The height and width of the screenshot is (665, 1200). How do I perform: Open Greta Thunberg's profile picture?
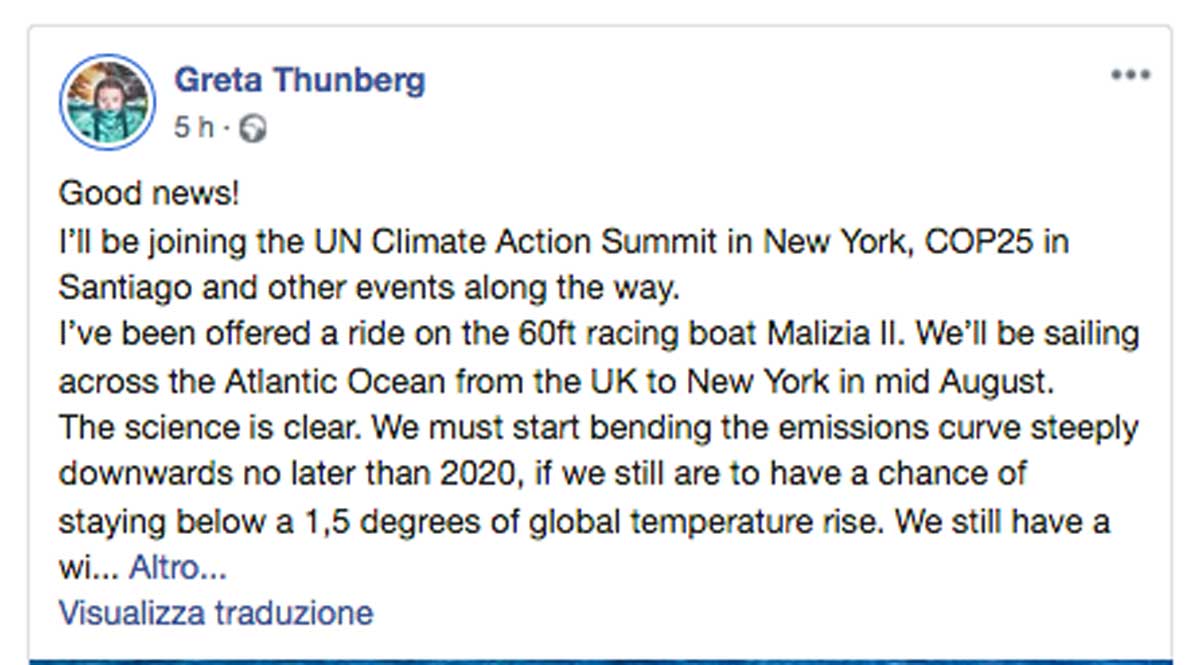(107, 102)
